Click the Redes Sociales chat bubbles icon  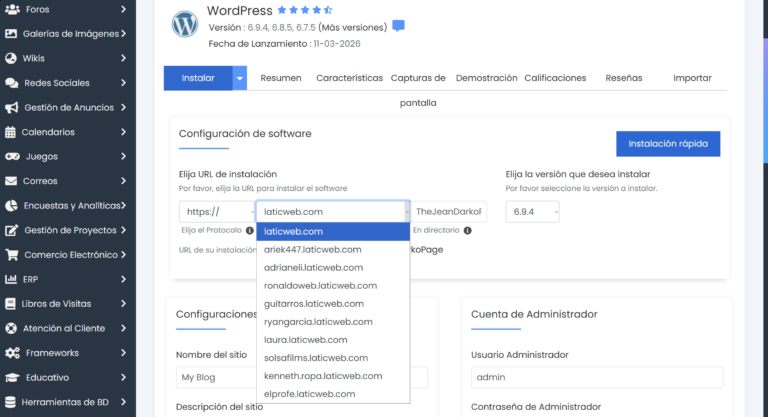click(x=12, y=83)
